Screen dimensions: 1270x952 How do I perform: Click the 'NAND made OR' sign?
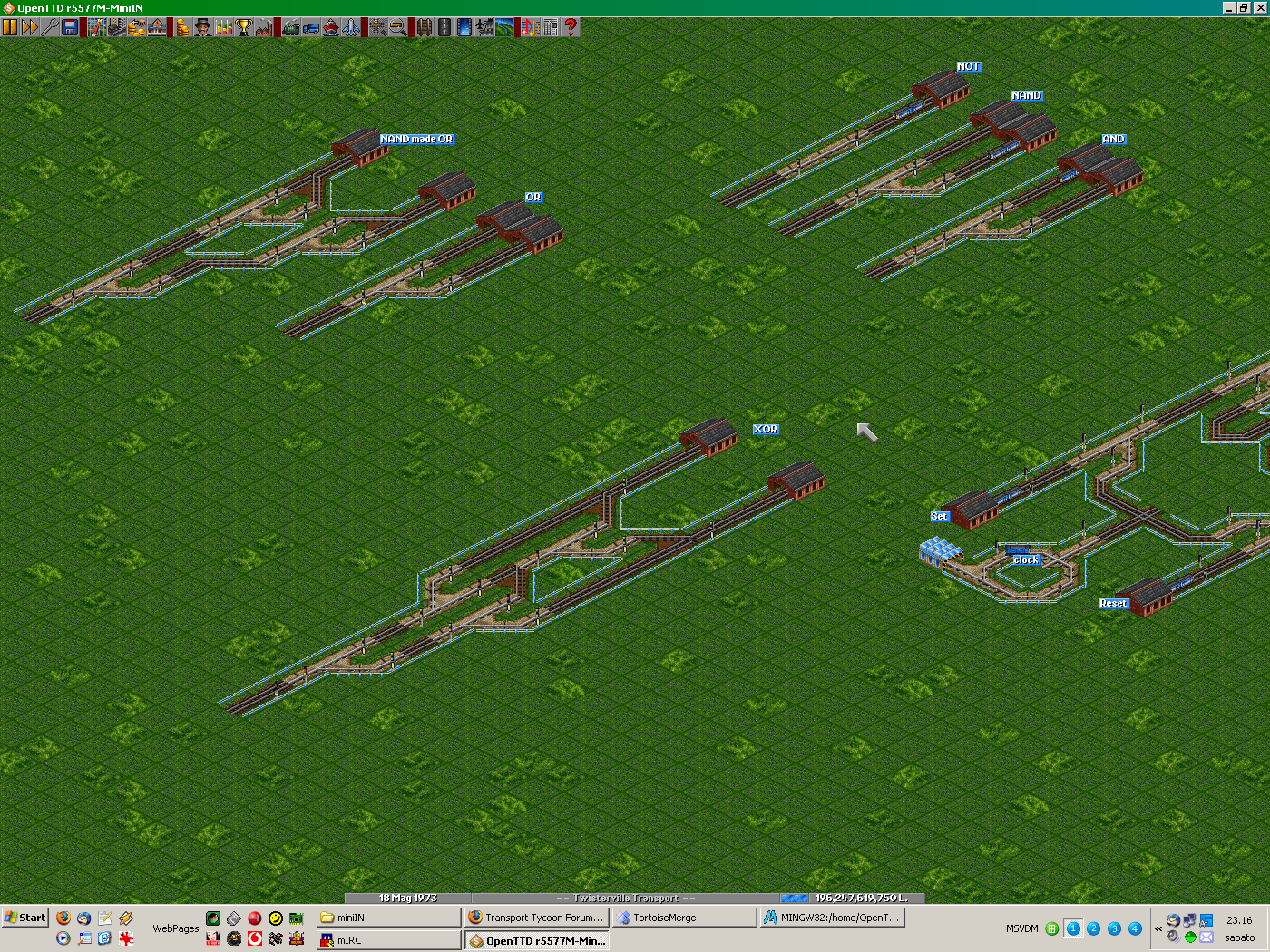coord(416,139)
